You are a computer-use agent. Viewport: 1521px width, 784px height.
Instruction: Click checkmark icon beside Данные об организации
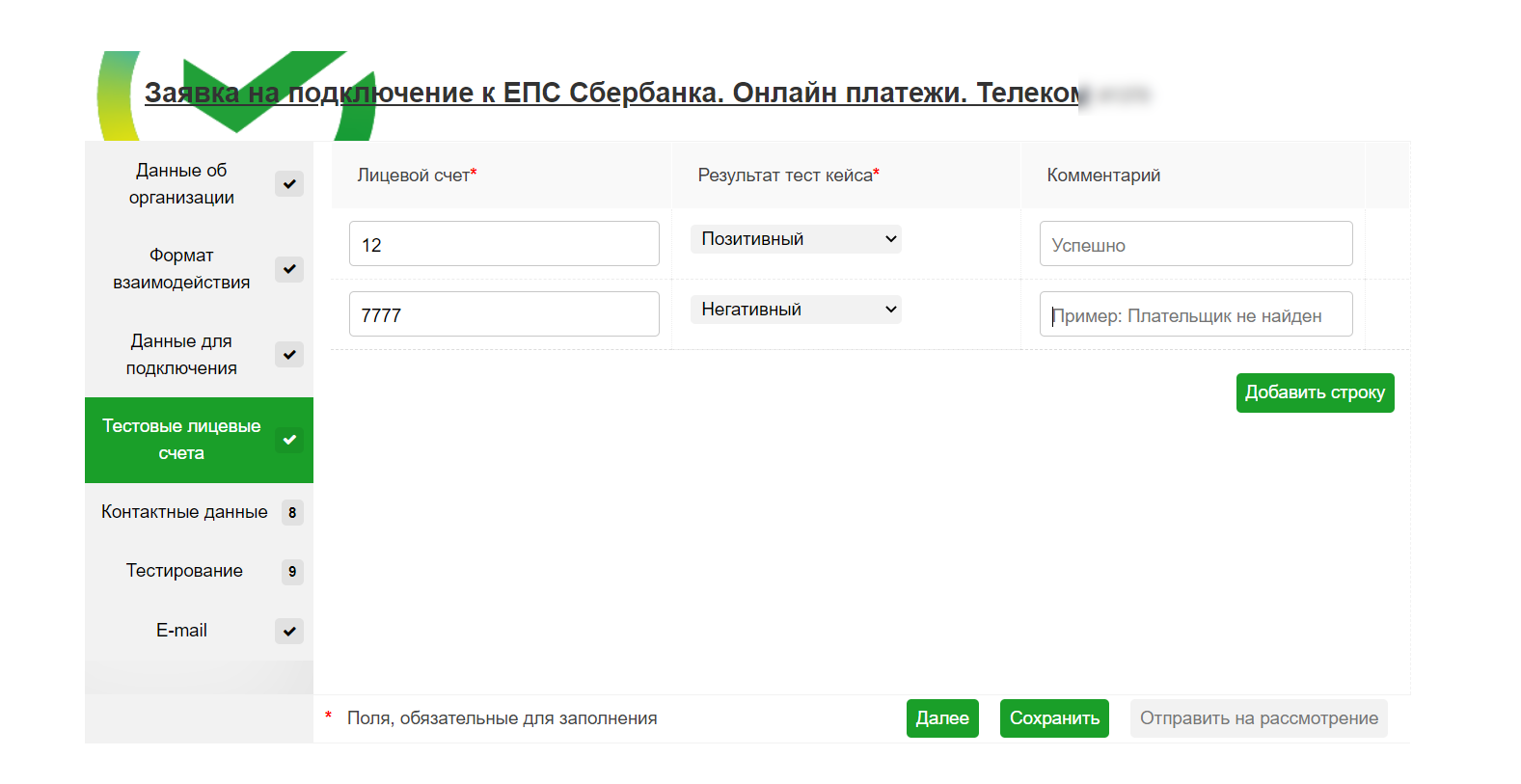pos(289,184)
